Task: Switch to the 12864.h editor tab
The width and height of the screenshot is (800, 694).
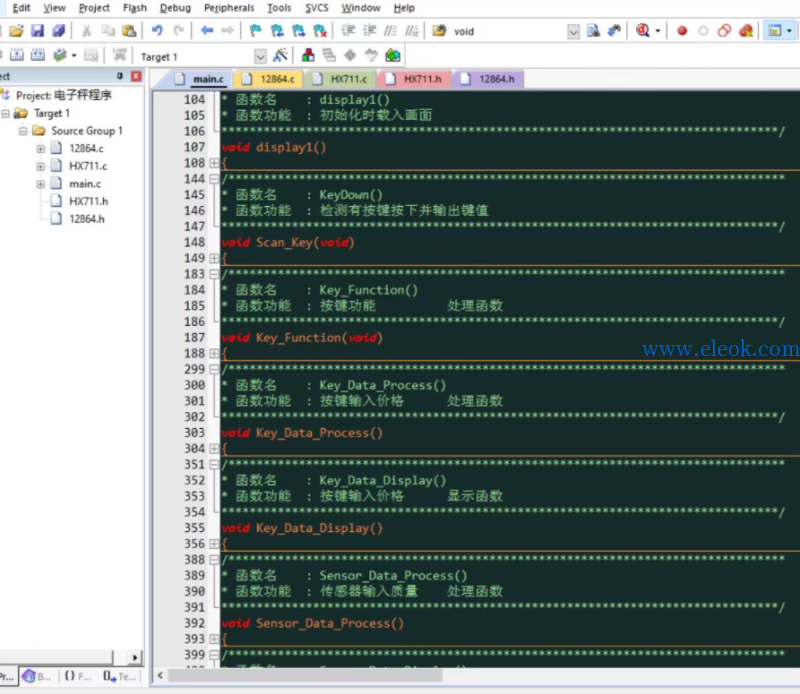Action: tap(488, 79)
